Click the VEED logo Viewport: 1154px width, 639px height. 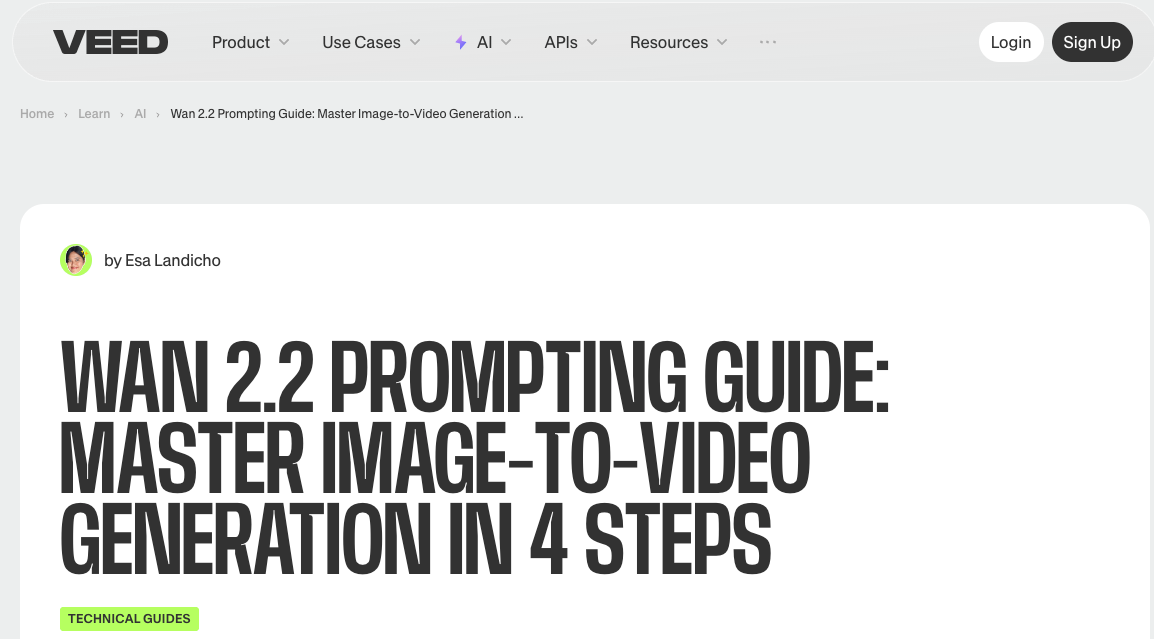tap(110, 42)
